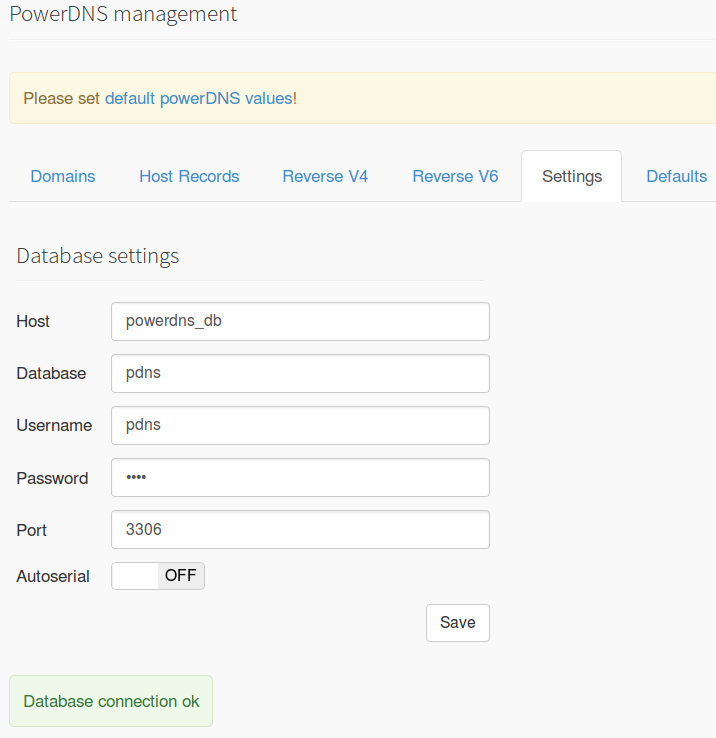This screenshot has width=716, height=738.
Task: Focus the Database name field
Action: click(x=300, y=374)
